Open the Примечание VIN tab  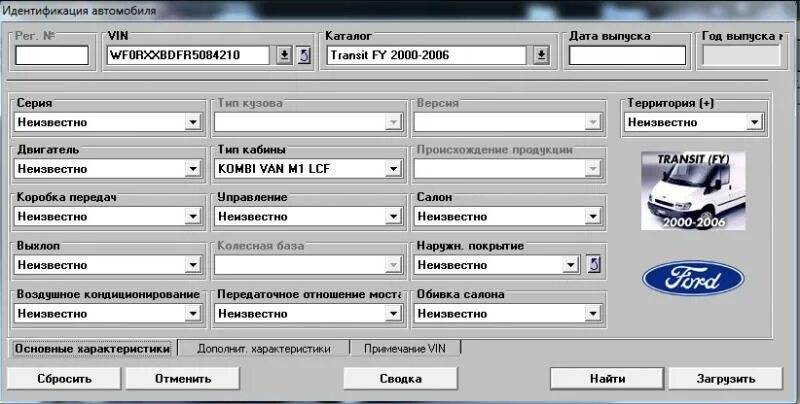(405, 349)
